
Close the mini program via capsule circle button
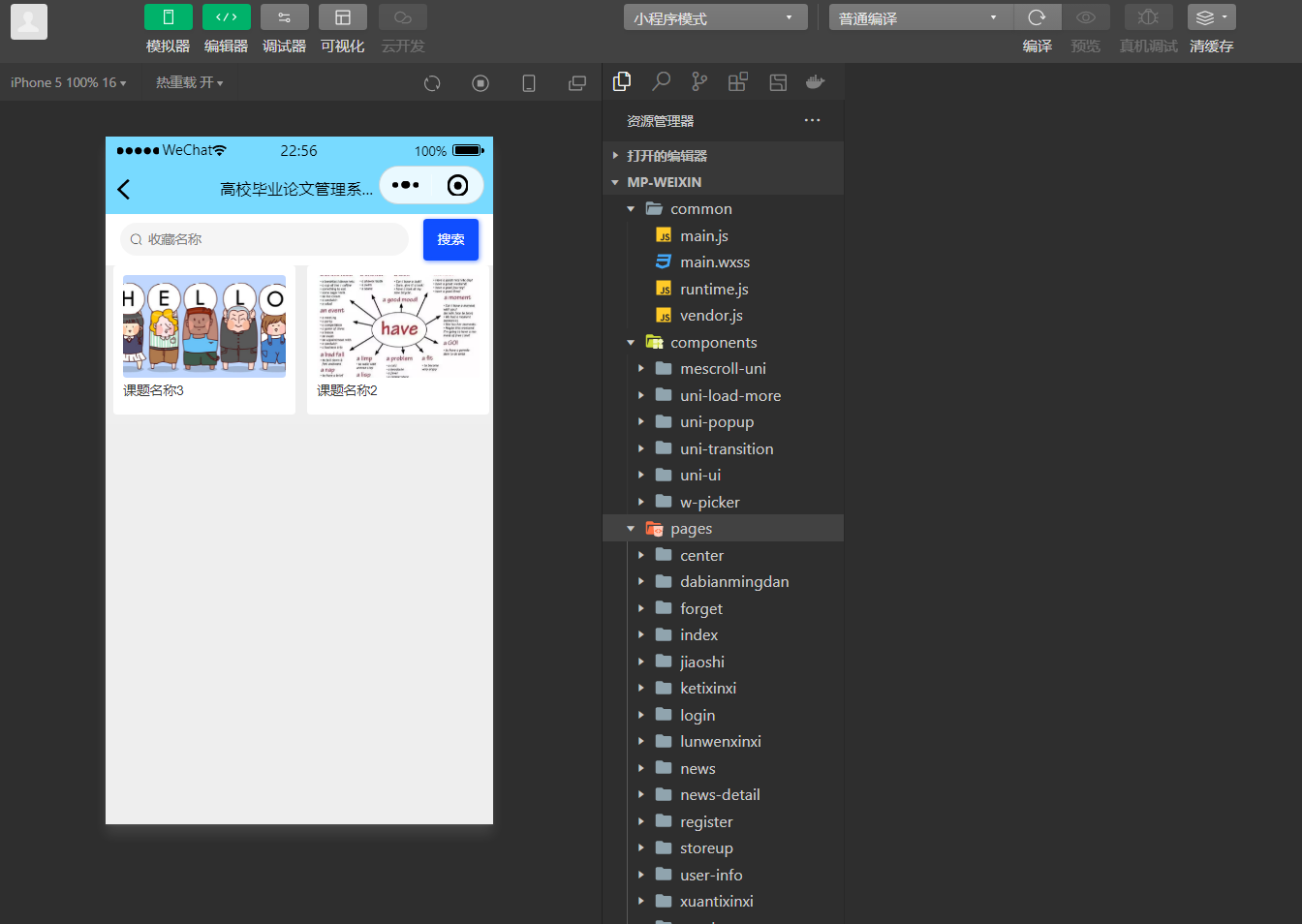click(x=457, y=185)
